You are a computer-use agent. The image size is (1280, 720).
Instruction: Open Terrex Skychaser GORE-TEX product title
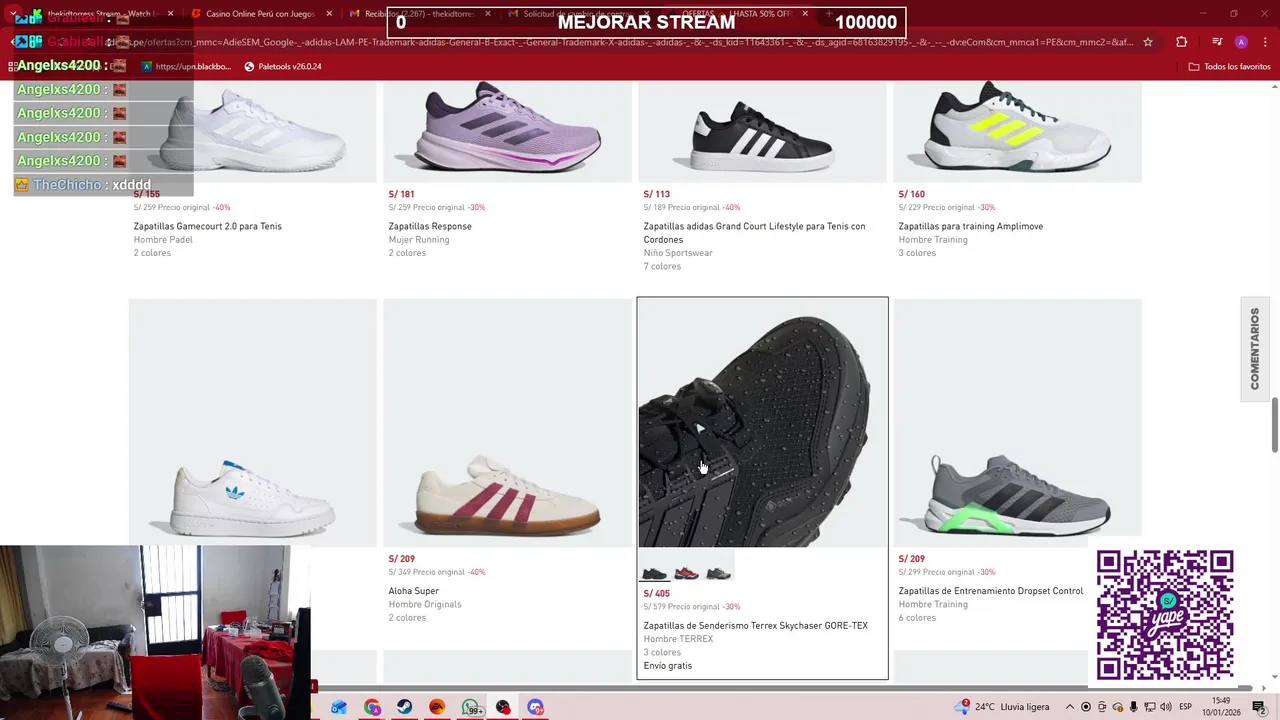pos(755,626)
